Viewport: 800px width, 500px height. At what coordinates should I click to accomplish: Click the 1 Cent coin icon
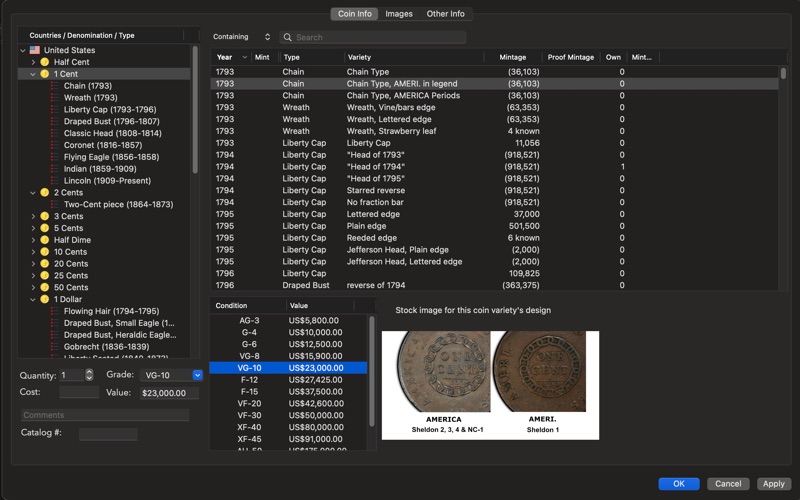coord(45,74)
